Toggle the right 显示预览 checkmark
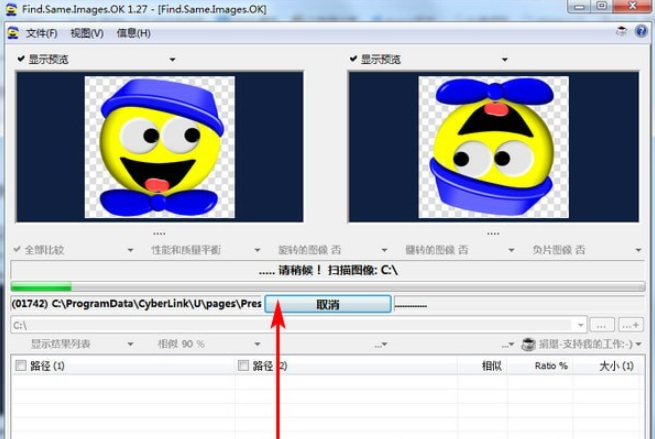This screenshot has height=439, width=655. coord(353,59)
